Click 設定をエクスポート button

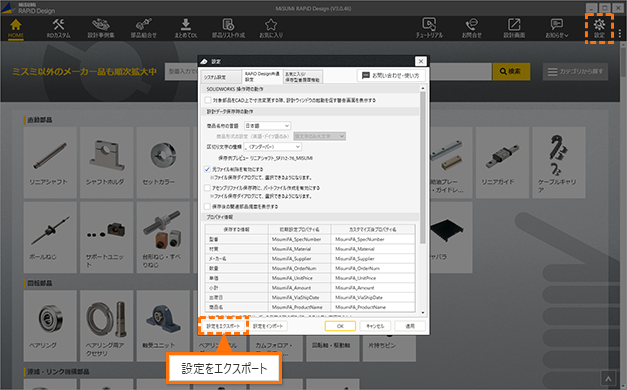(223, 326)
